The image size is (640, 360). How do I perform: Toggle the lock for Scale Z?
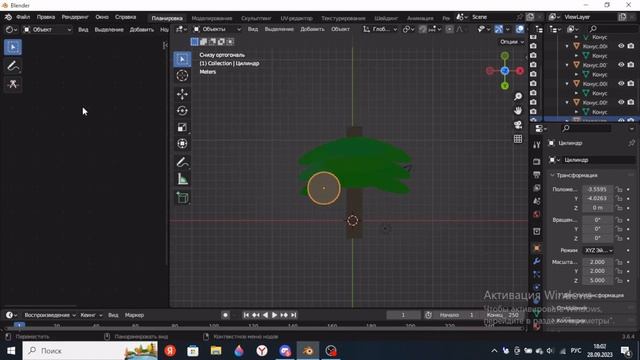[x=619, y=280]
